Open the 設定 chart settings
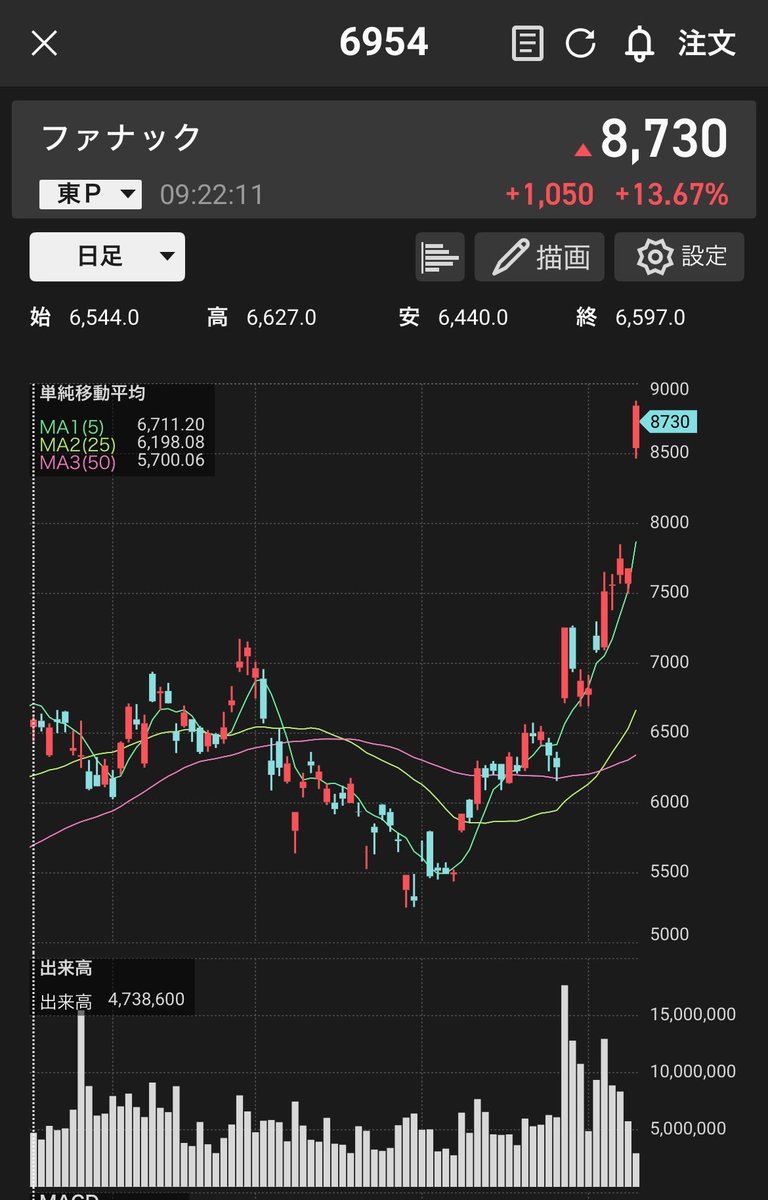Image resolution: width=768 pixels, height=1200 pixels. (x=679, y=257)
